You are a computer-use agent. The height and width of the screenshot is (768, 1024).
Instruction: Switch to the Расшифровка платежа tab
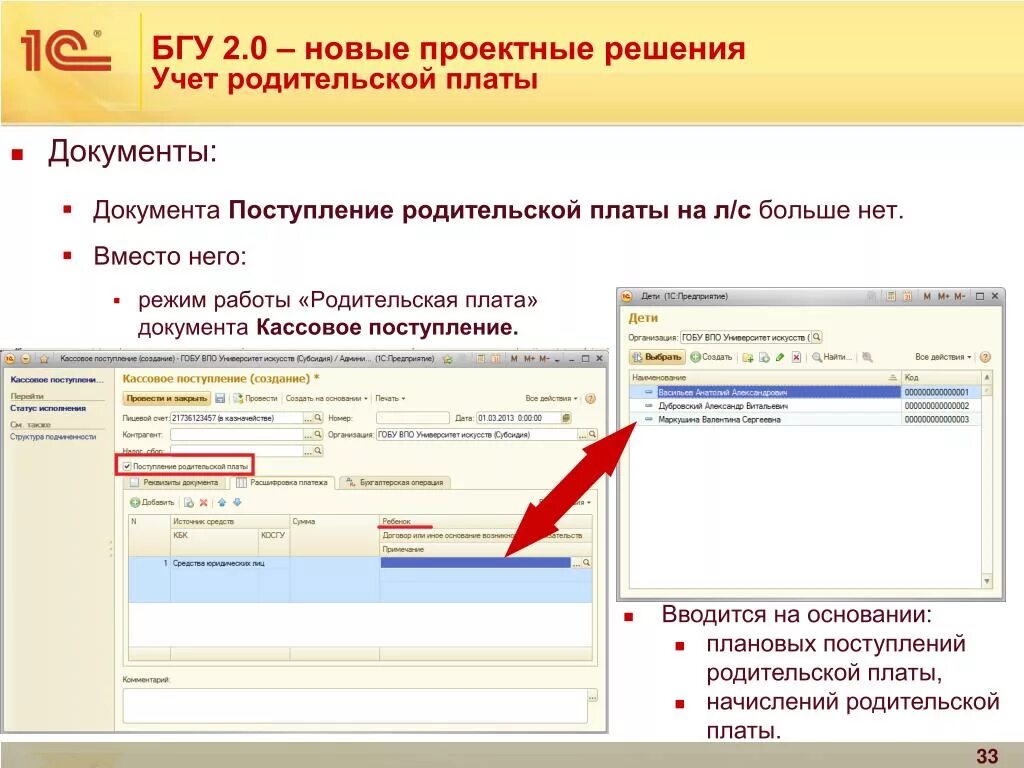(283, 483)
